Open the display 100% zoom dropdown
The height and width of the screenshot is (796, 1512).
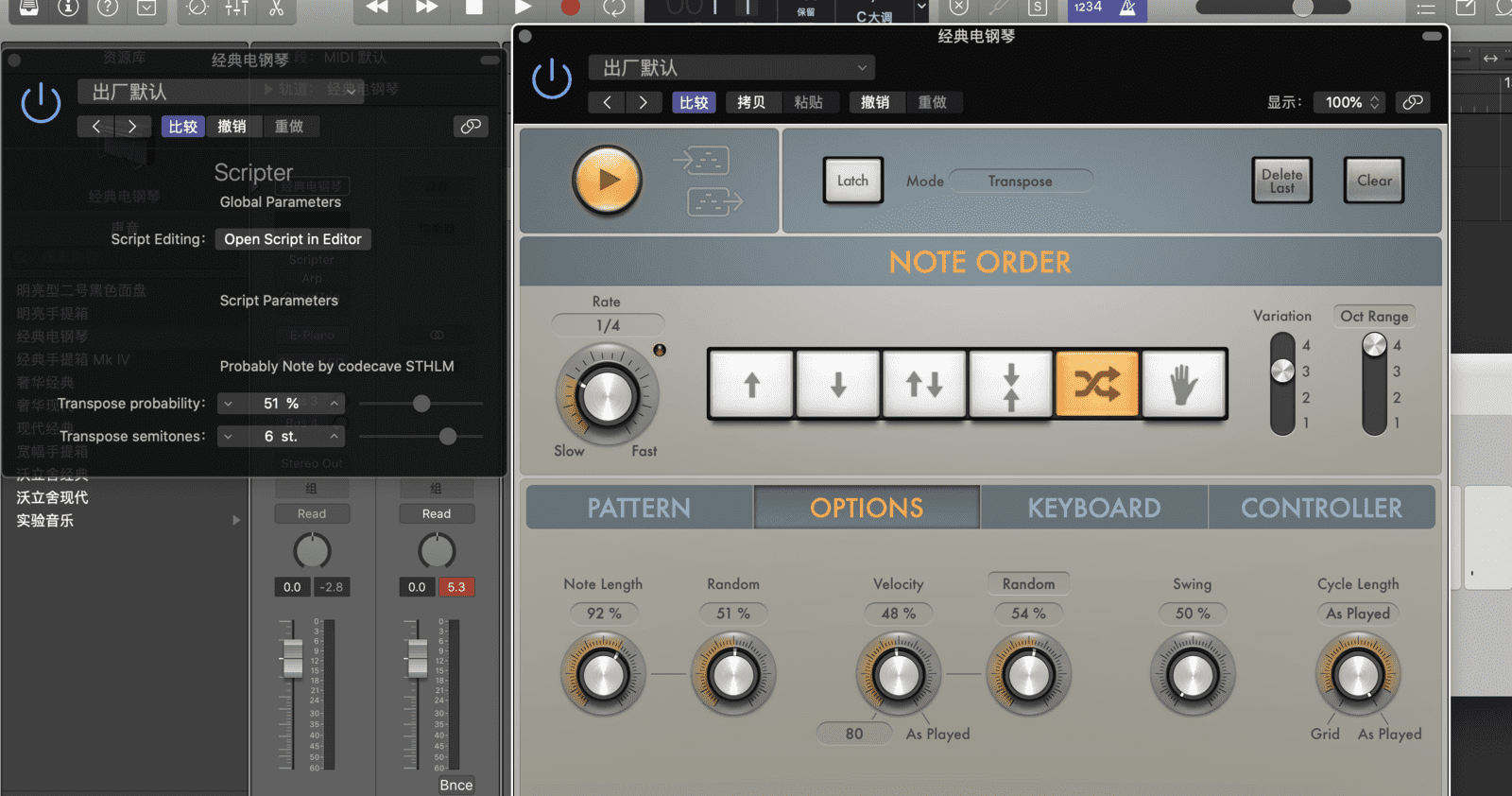[x=1349, y=102]
